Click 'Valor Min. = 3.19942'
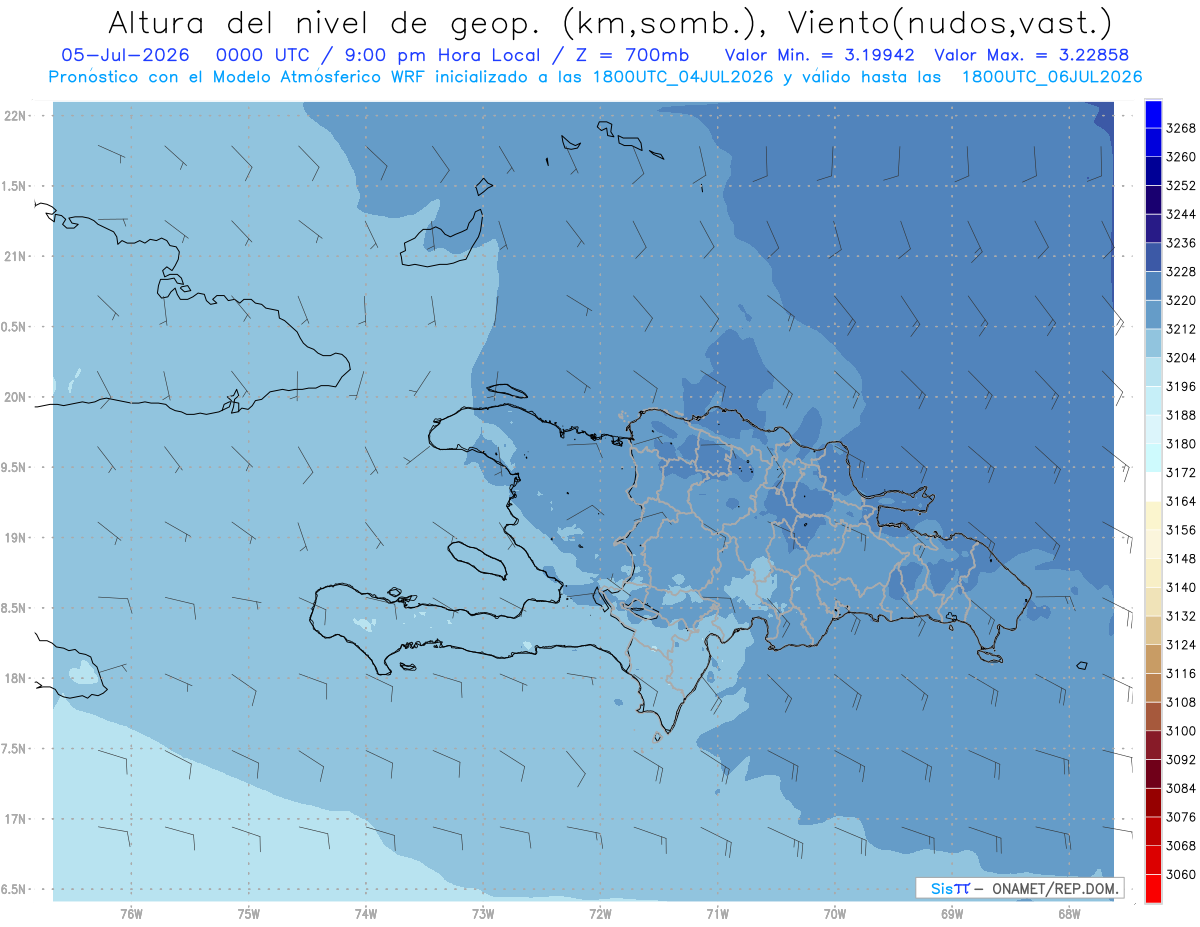 (x=822, y=55)
